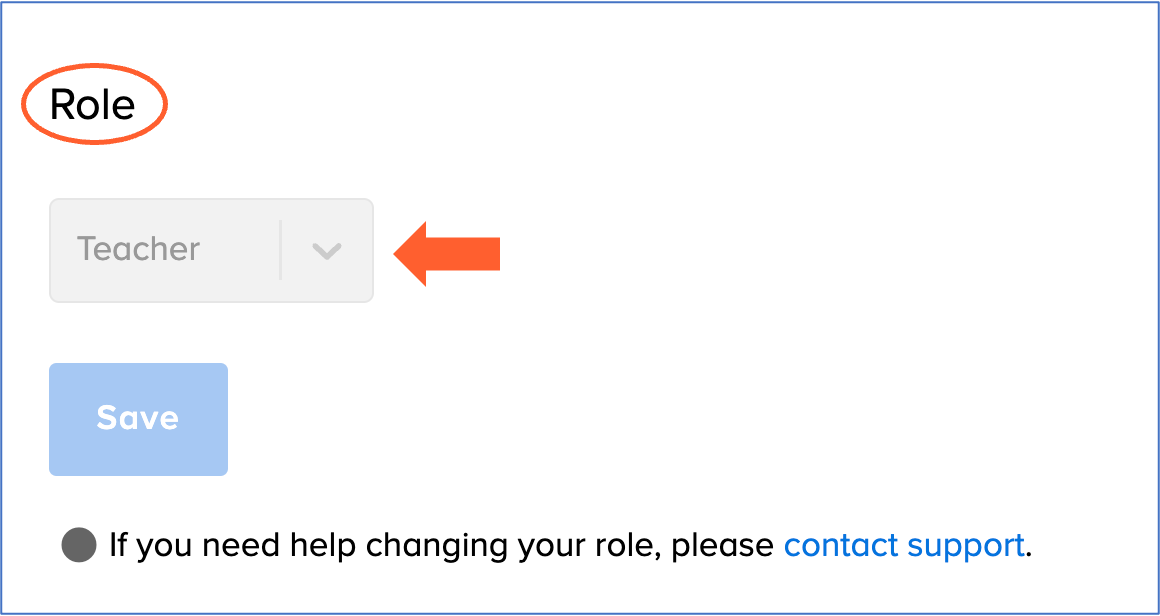
Task: Select the Teacher text in role field
Action: (139, 249)
